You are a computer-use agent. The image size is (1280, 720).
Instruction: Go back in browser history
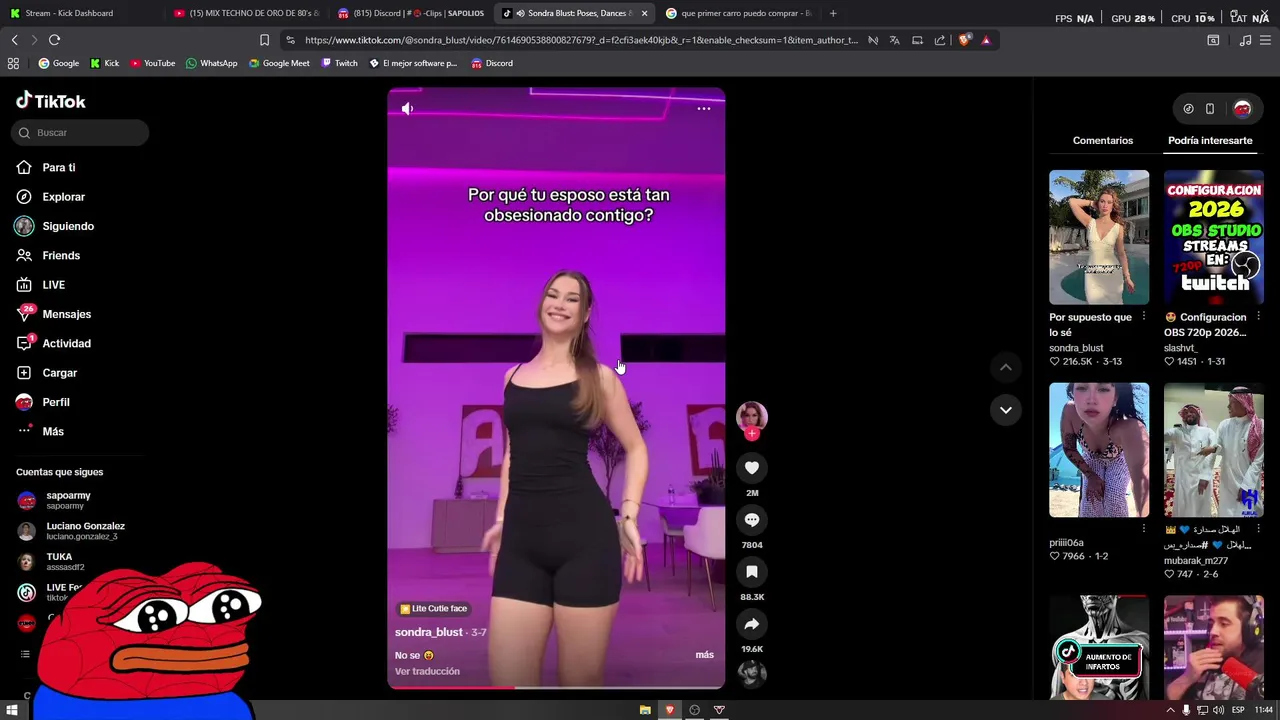(14, 40)
